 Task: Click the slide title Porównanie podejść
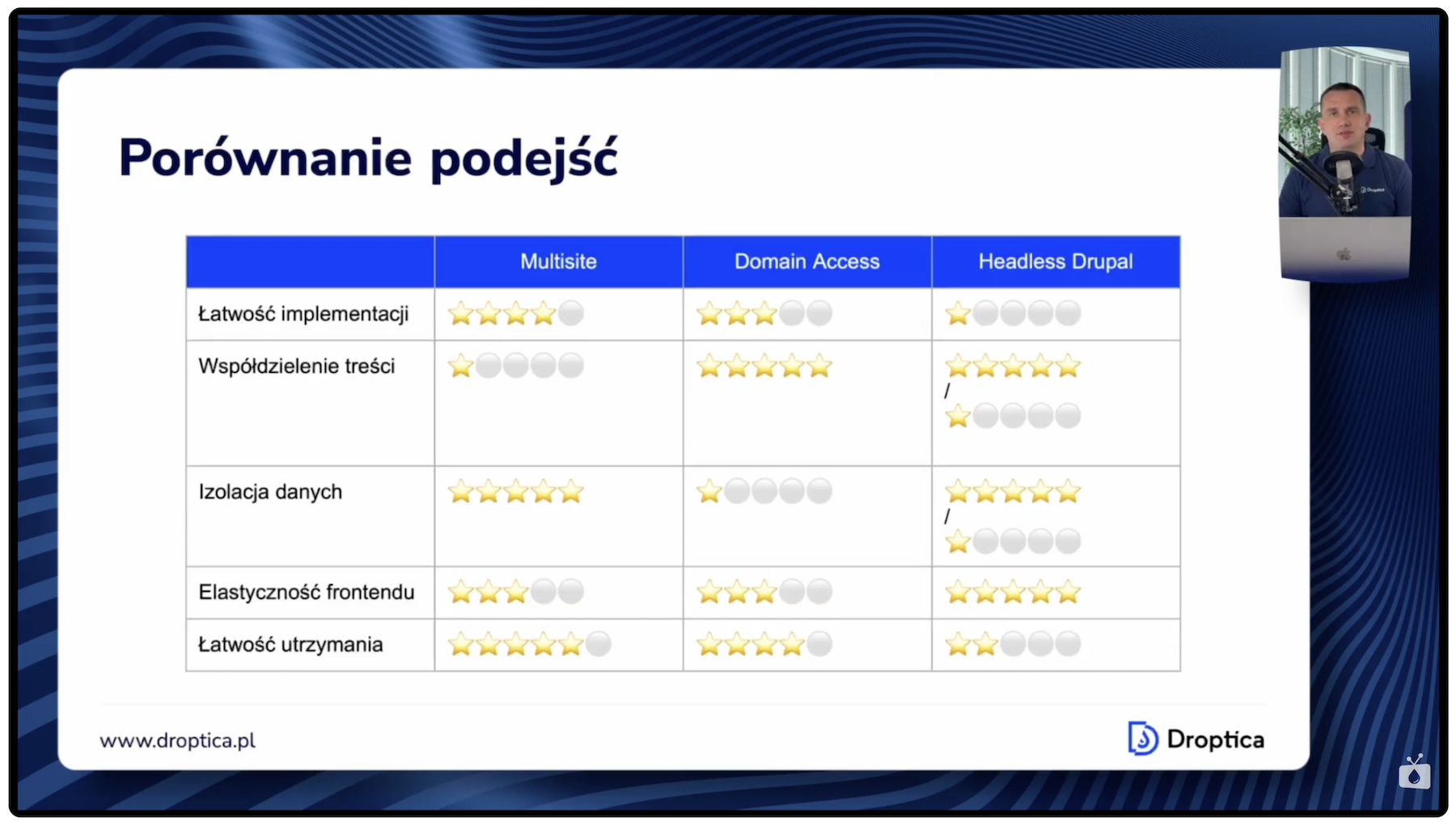pyautogui.click(x=368, y=157)
